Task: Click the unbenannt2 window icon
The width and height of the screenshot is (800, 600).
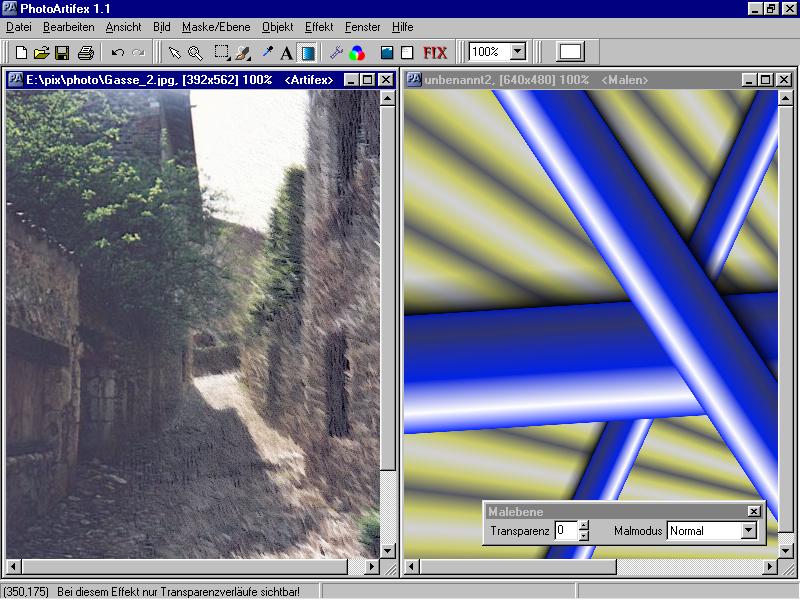Action: [414, 80]
